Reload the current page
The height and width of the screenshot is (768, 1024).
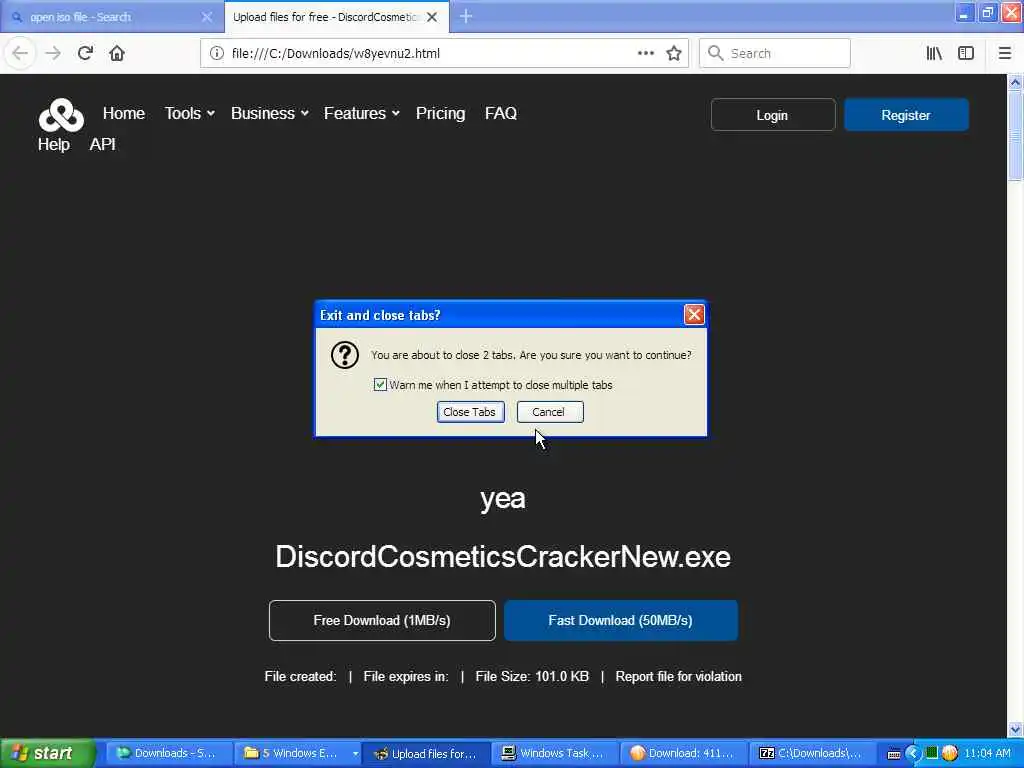85,53
